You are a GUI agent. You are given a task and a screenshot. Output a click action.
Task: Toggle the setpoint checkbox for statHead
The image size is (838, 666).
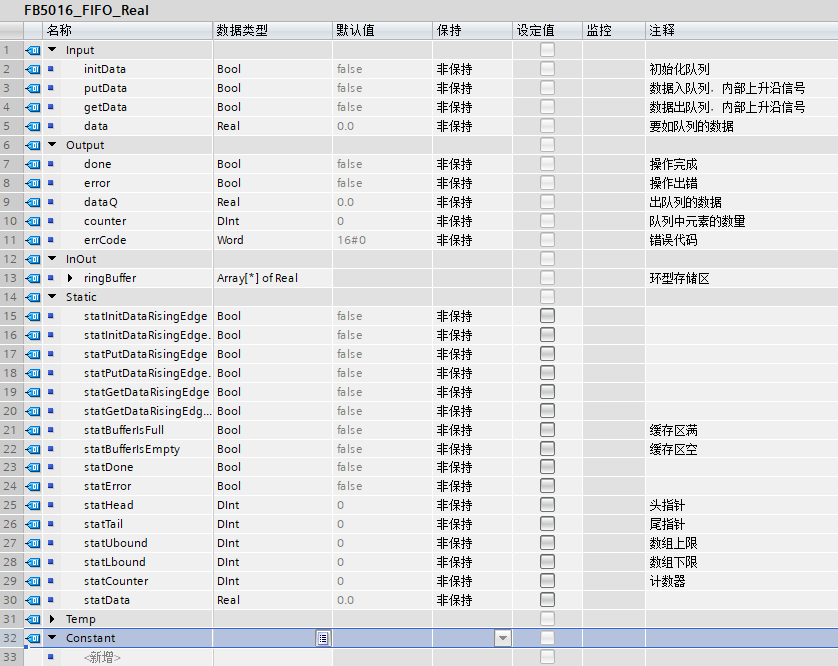click(x=547, y=505)
